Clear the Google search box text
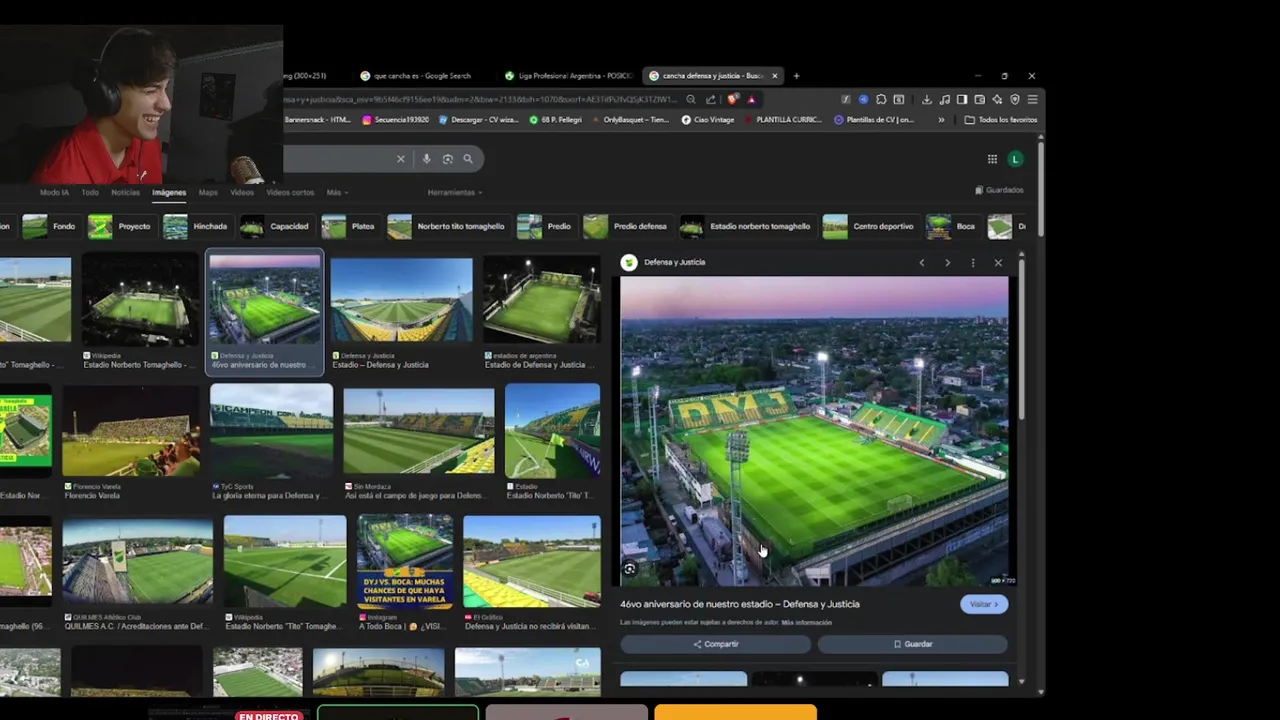 point(401,158)
